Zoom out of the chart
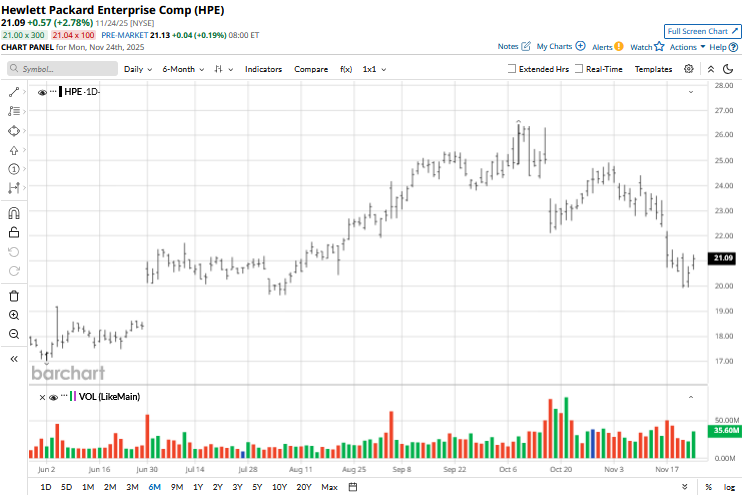Viewport: 747px width, 495px height. pyautogui.click(x=14, y=334)
